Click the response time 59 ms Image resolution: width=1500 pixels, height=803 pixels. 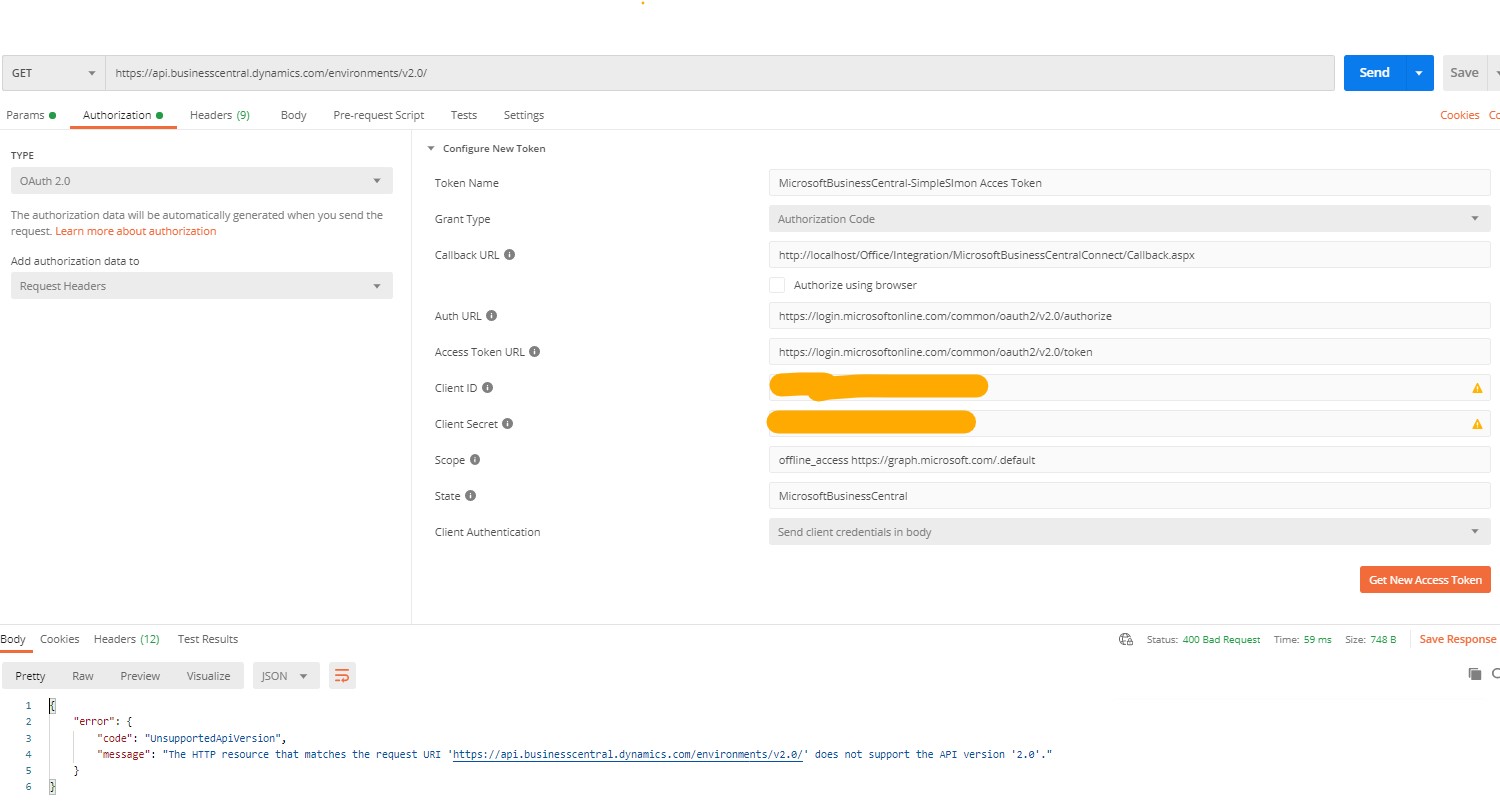(1317, 640)
